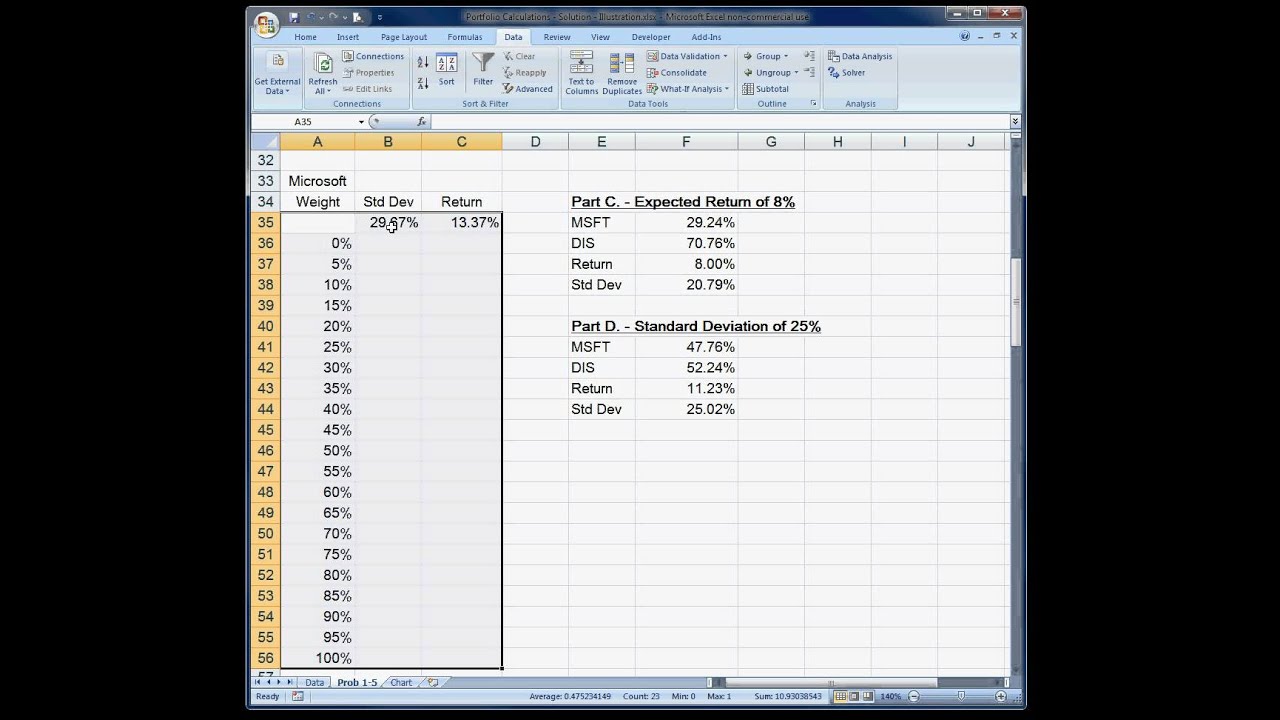The width and height of the screenshot is (1280, 720).
Task: Click the Office Button
Action: click(x=266, y=24)
